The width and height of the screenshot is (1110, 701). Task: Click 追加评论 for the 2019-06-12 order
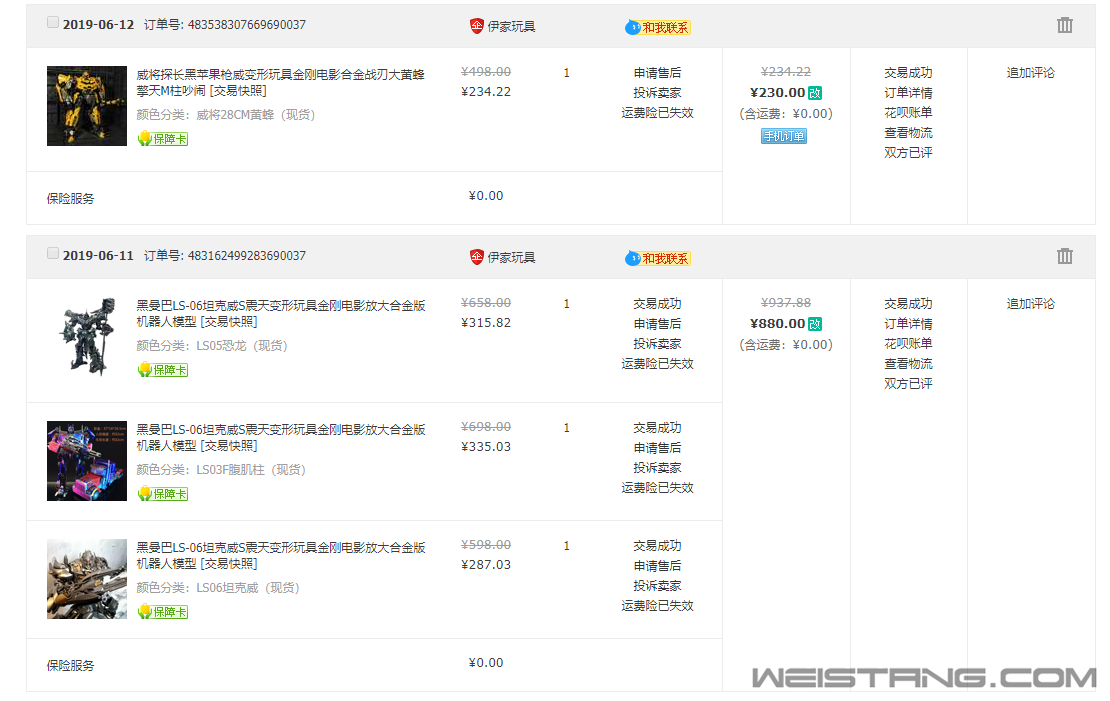coord(1031,72)
